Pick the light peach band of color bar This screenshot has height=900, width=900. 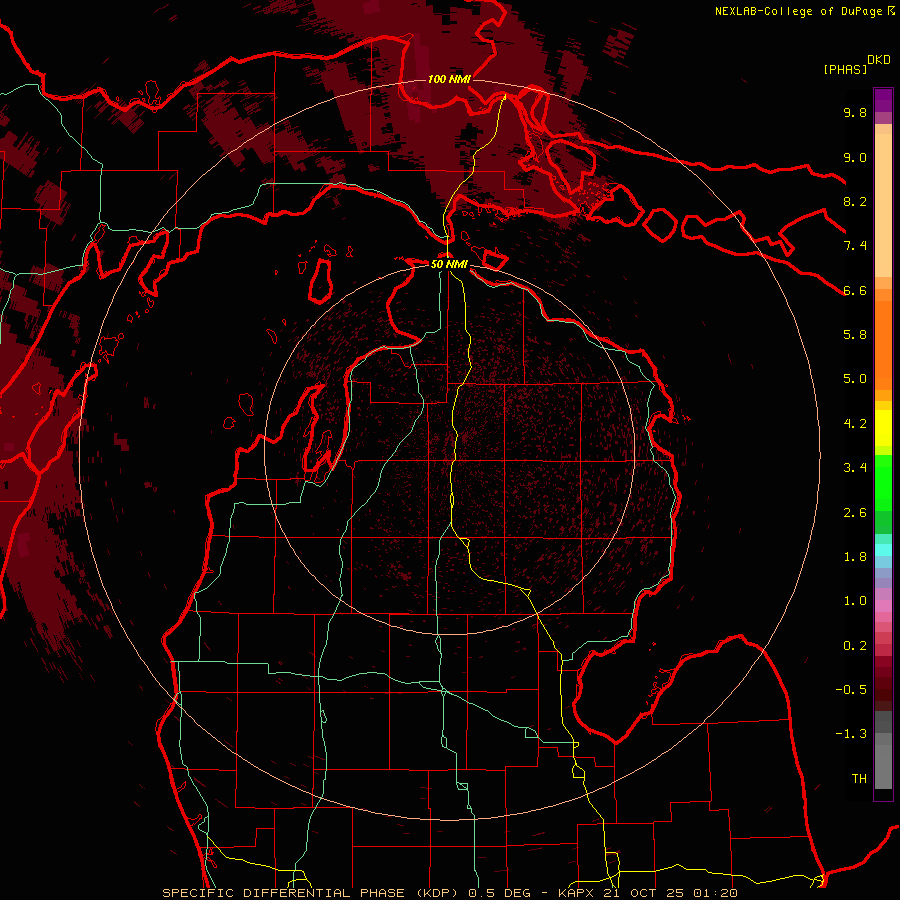pyautogui.click(x=883, y=205)
